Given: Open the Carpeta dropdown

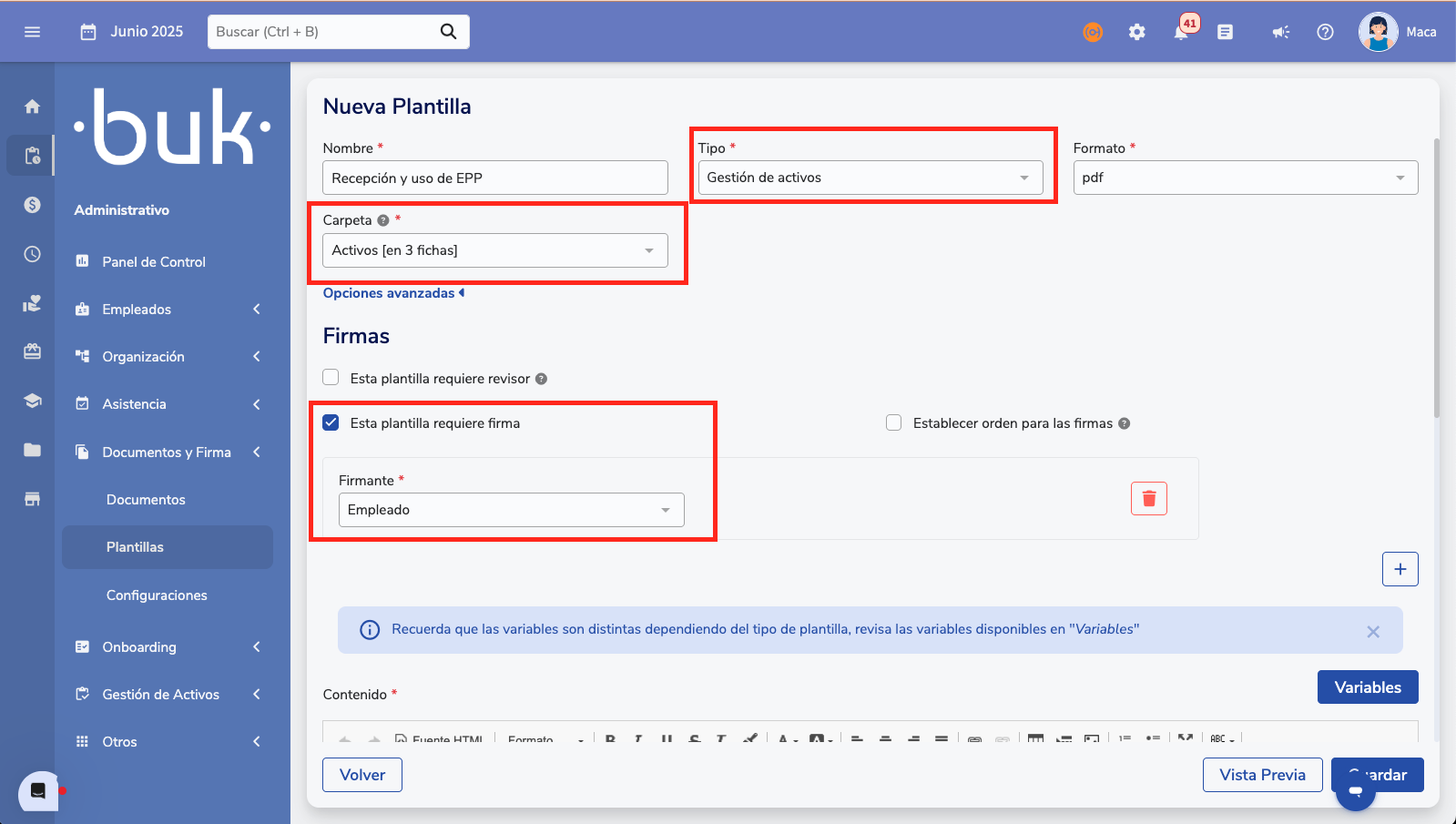Looking at the screenshot, I should (494, 250).
